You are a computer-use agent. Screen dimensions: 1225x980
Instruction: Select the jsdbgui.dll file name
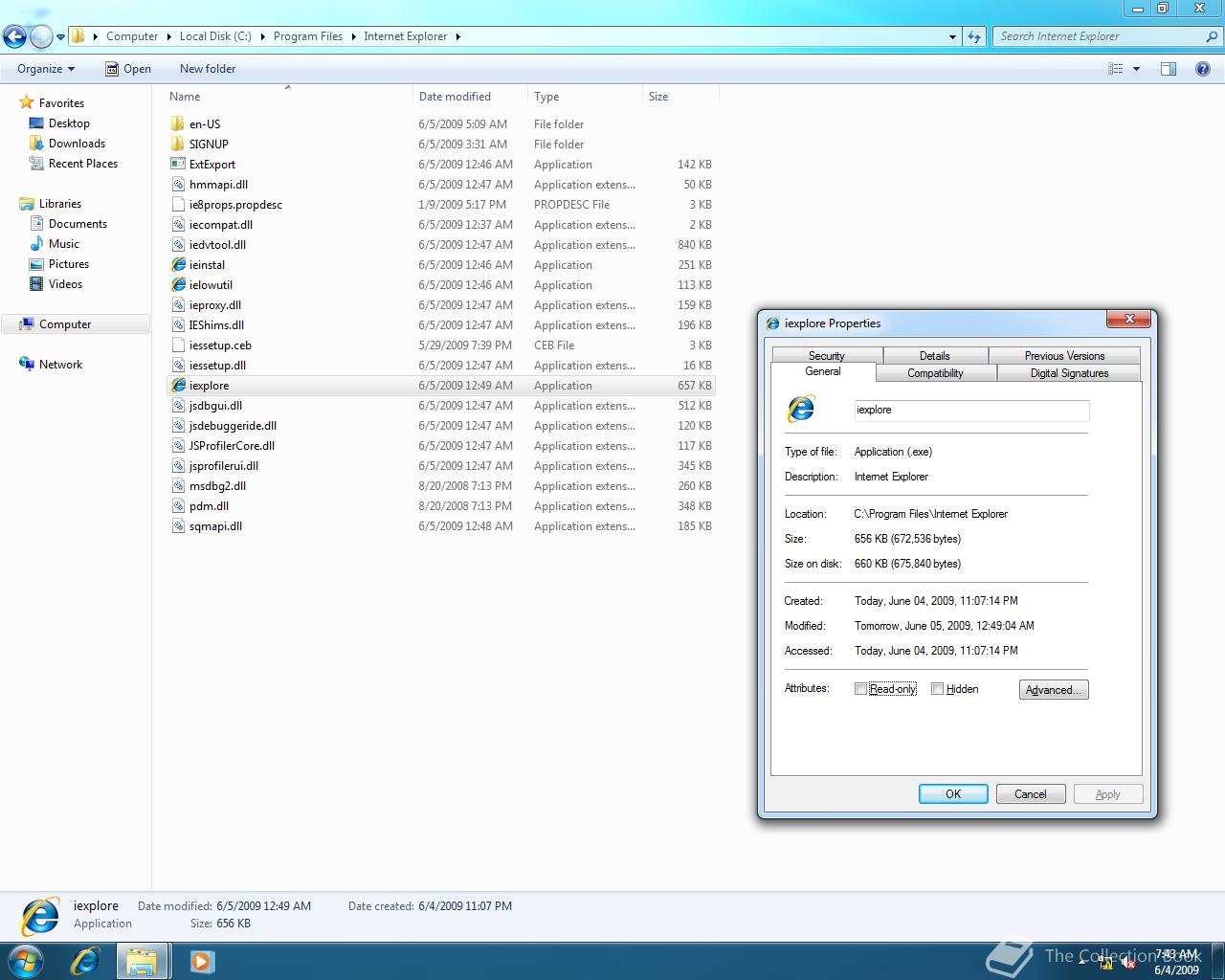pyautogui.click(x=215, y=406)
